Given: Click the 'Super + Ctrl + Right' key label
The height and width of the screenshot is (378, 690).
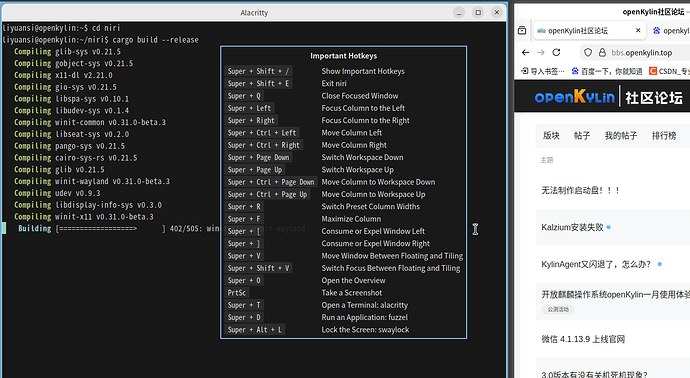Looking at the screenshot, I should 264,145.
